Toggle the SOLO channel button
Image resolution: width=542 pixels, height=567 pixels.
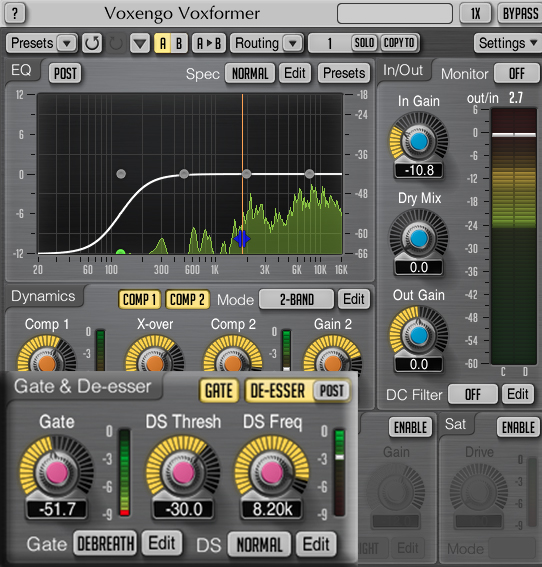[x=364, y=43]
